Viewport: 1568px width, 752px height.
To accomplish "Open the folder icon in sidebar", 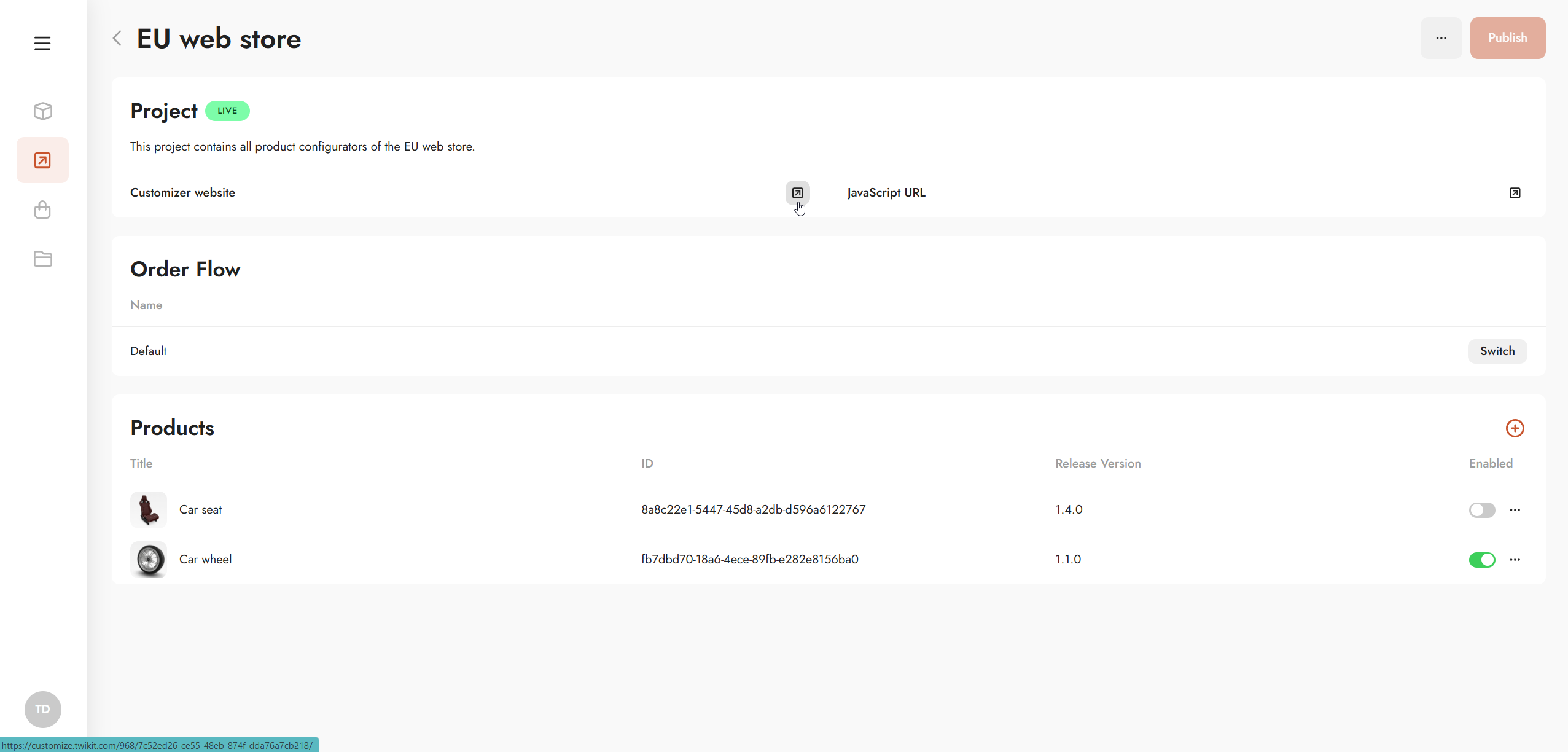I will tap(42, 259).
